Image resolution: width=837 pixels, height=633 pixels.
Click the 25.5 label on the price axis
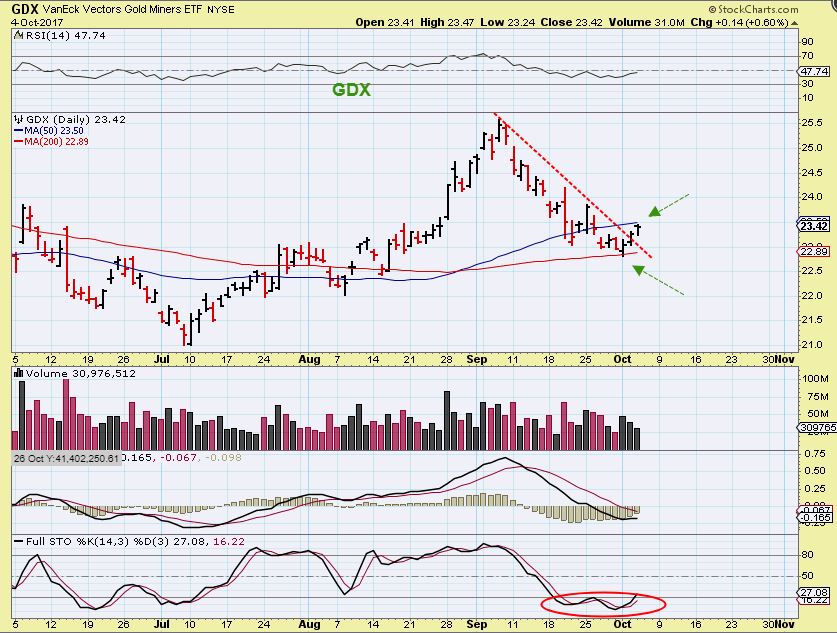(x=811, y=123)
